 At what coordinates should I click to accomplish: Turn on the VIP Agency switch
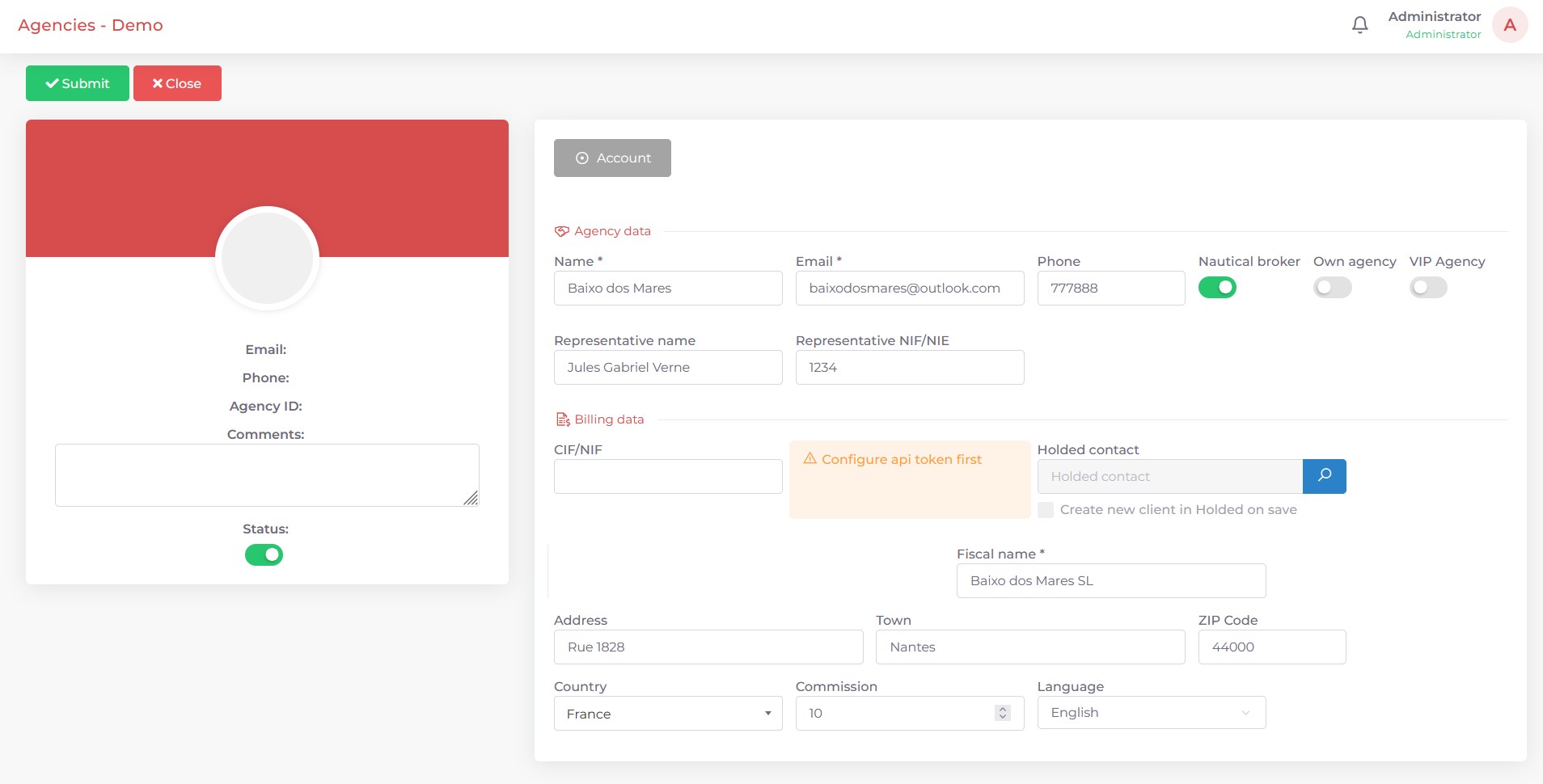(1428, 287)
